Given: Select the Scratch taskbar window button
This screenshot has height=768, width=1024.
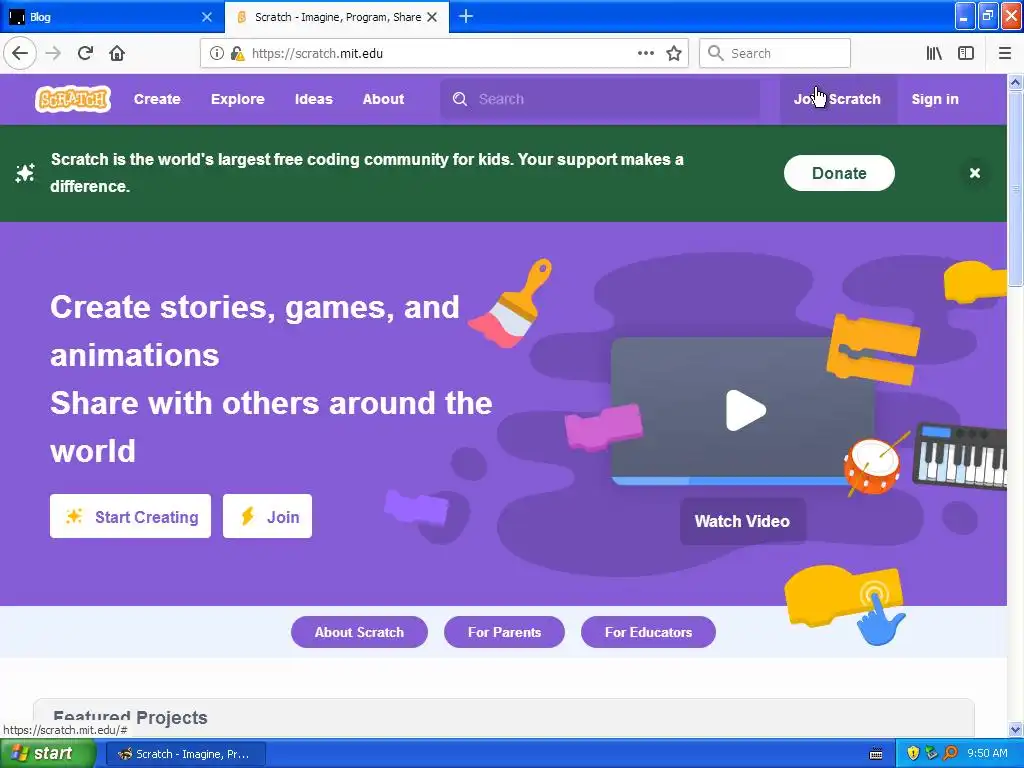Looking at the screenshot, I should pos(185,754).
